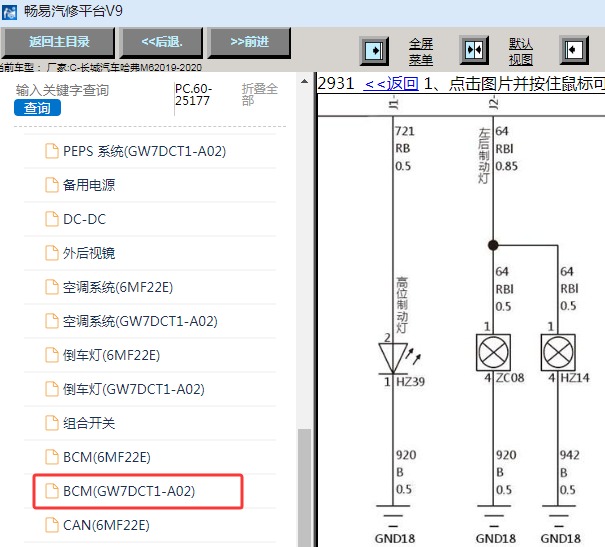605x547 pixels.
Task: Click the right-arrow panel icon near 全屏菜单
Action: [373, 51]
